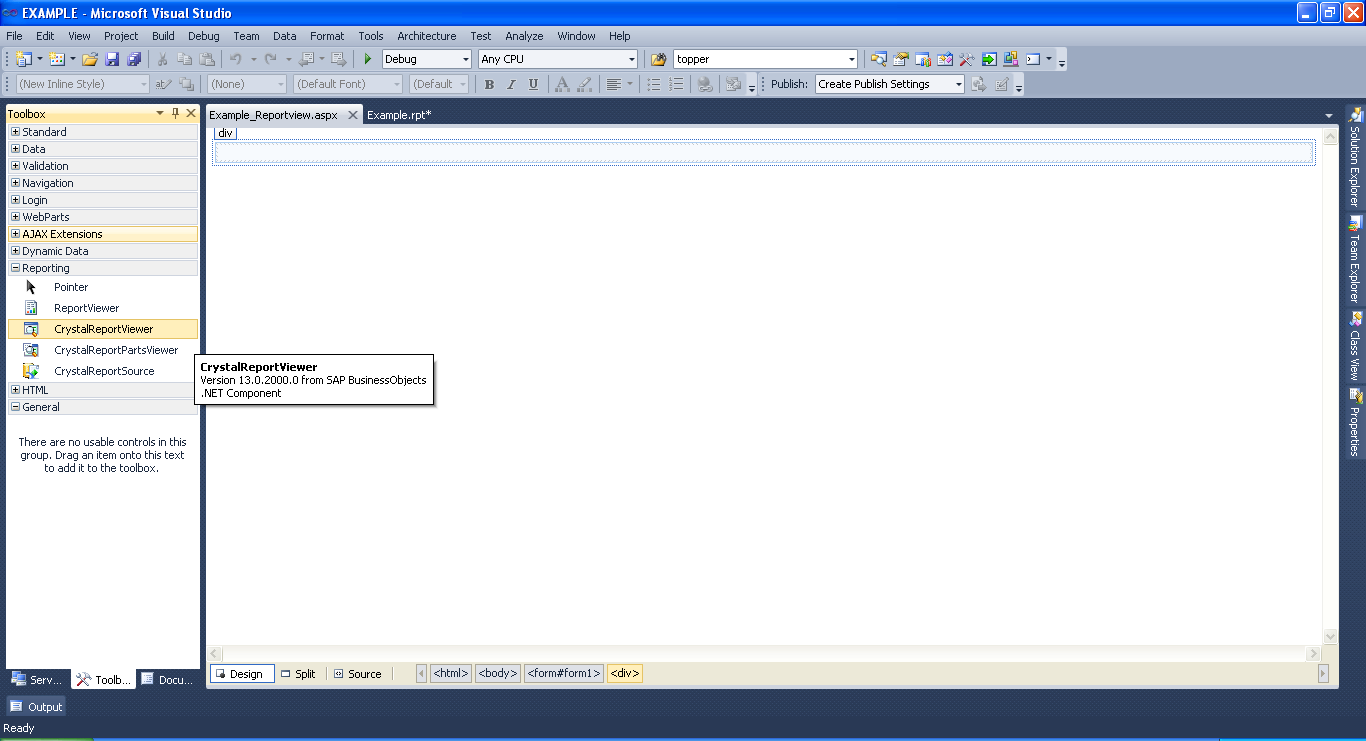1366x741 pixels.
Task: Toggle Underline formatting in the formatting toolbar
Action: tap(533, 84)
